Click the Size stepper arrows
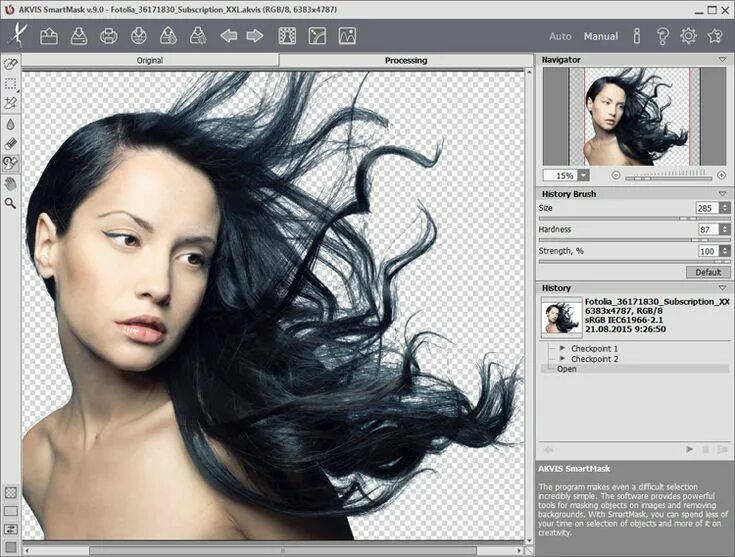 [725, 208]
